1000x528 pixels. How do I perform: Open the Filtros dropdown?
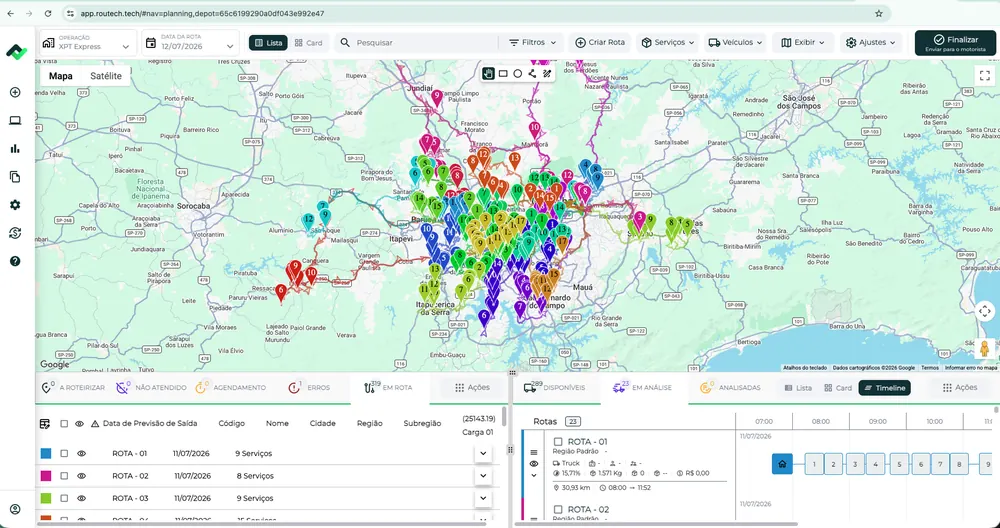pos(533,43)
